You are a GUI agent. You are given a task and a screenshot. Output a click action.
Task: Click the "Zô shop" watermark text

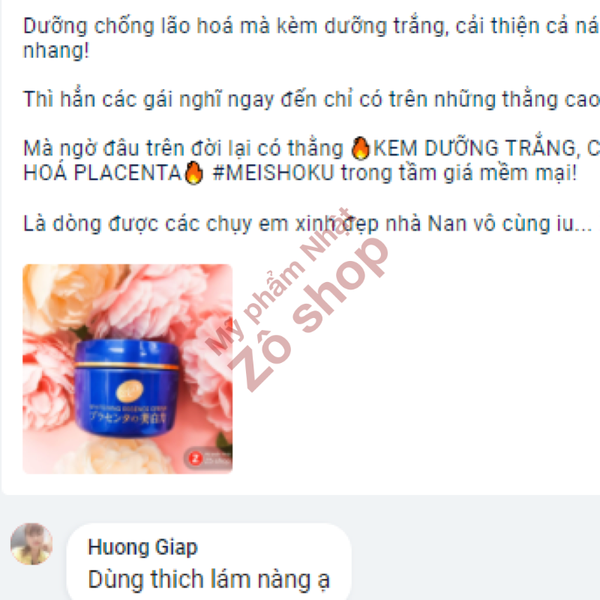pos(309,315)
